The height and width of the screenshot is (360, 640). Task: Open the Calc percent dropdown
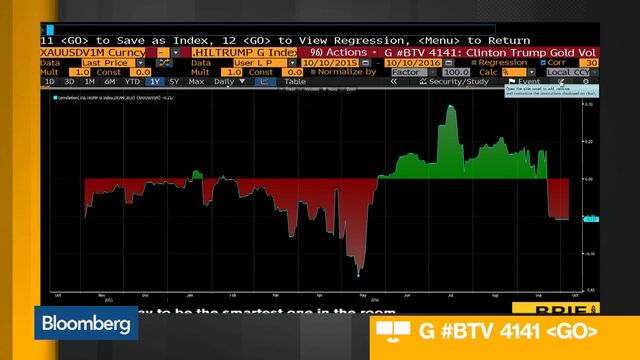pyautogui.click(x=531, y=72)
